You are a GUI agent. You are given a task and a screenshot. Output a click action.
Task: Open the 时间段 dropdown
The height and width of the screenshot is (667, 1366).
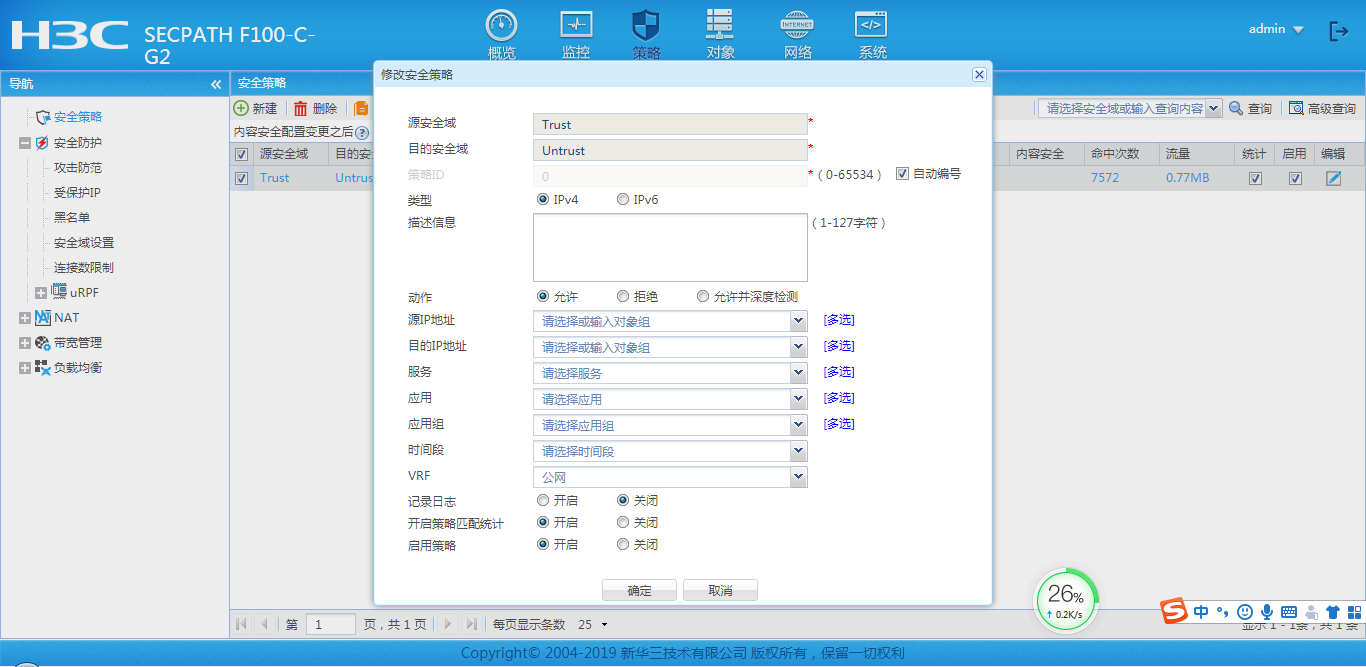click(x=798, y=451)
